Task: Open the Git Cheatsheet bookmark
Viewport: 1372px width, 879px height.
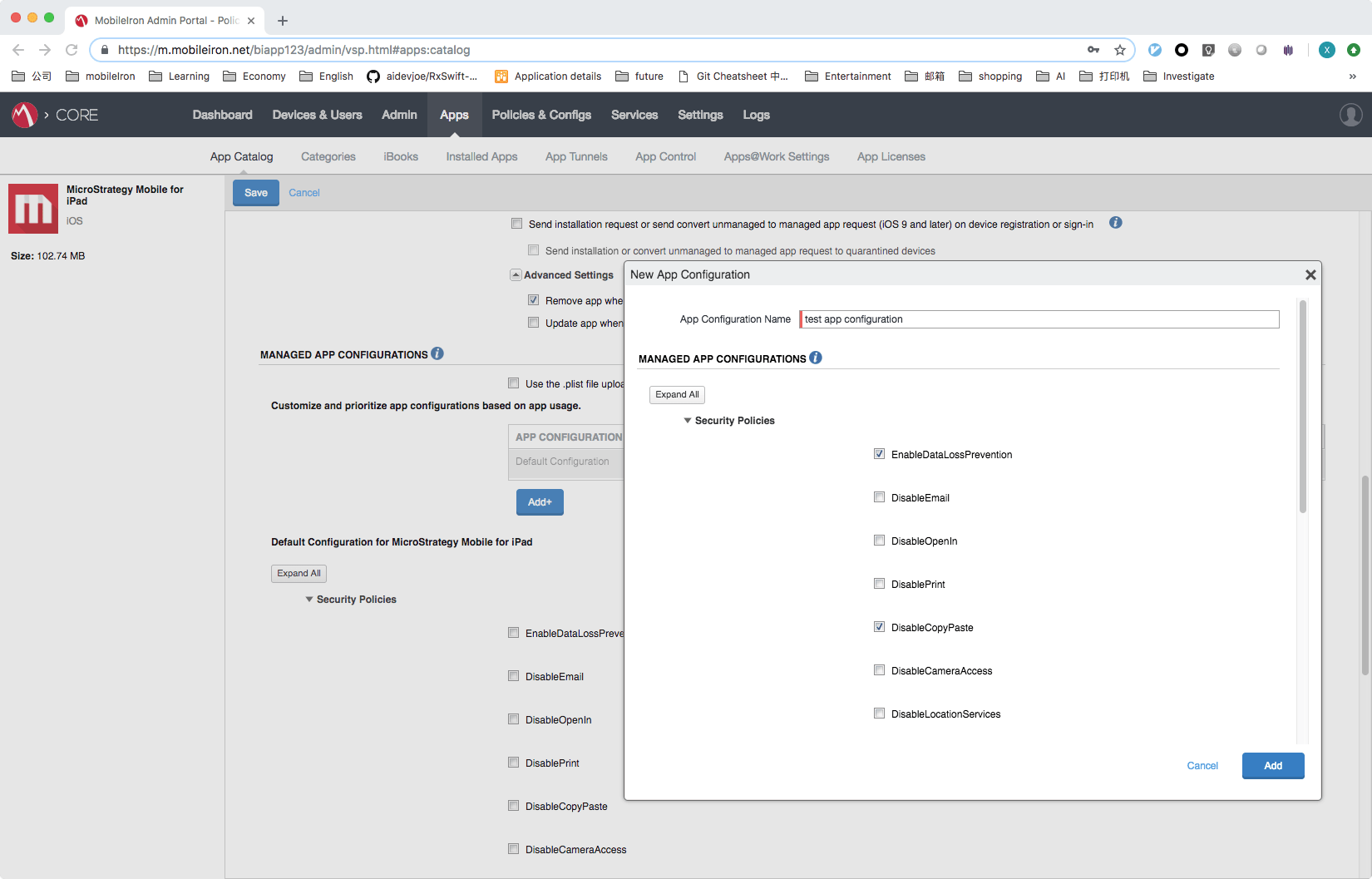Action: 733,77
